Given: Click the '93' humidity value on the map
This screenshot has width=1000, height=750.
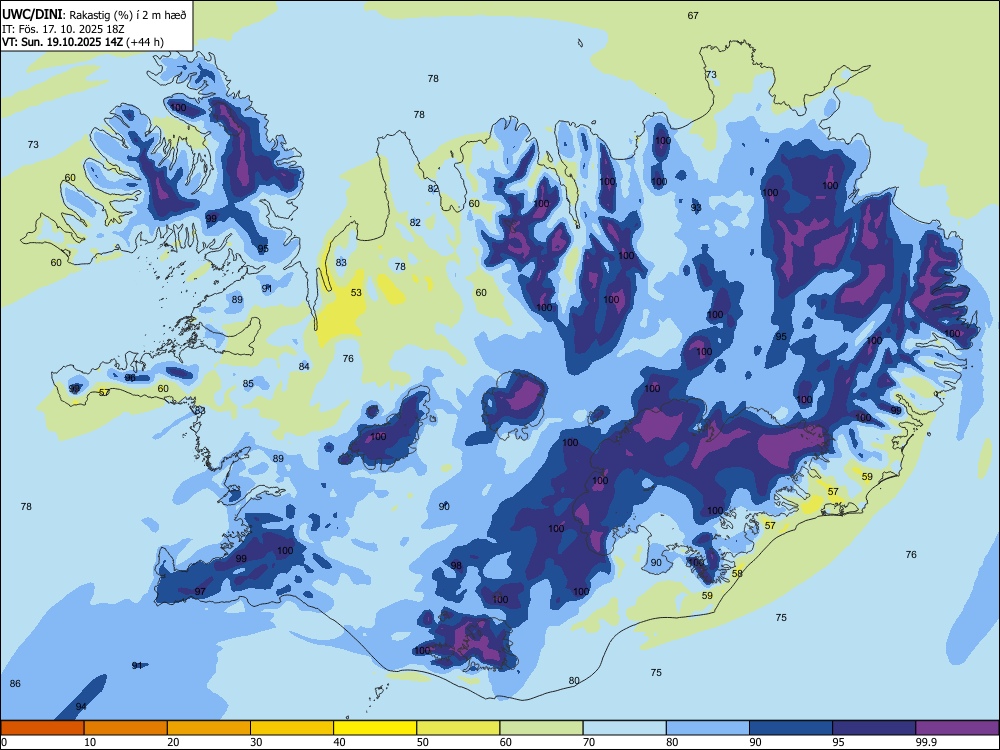Looking at the screenshot, I should 696,207.
